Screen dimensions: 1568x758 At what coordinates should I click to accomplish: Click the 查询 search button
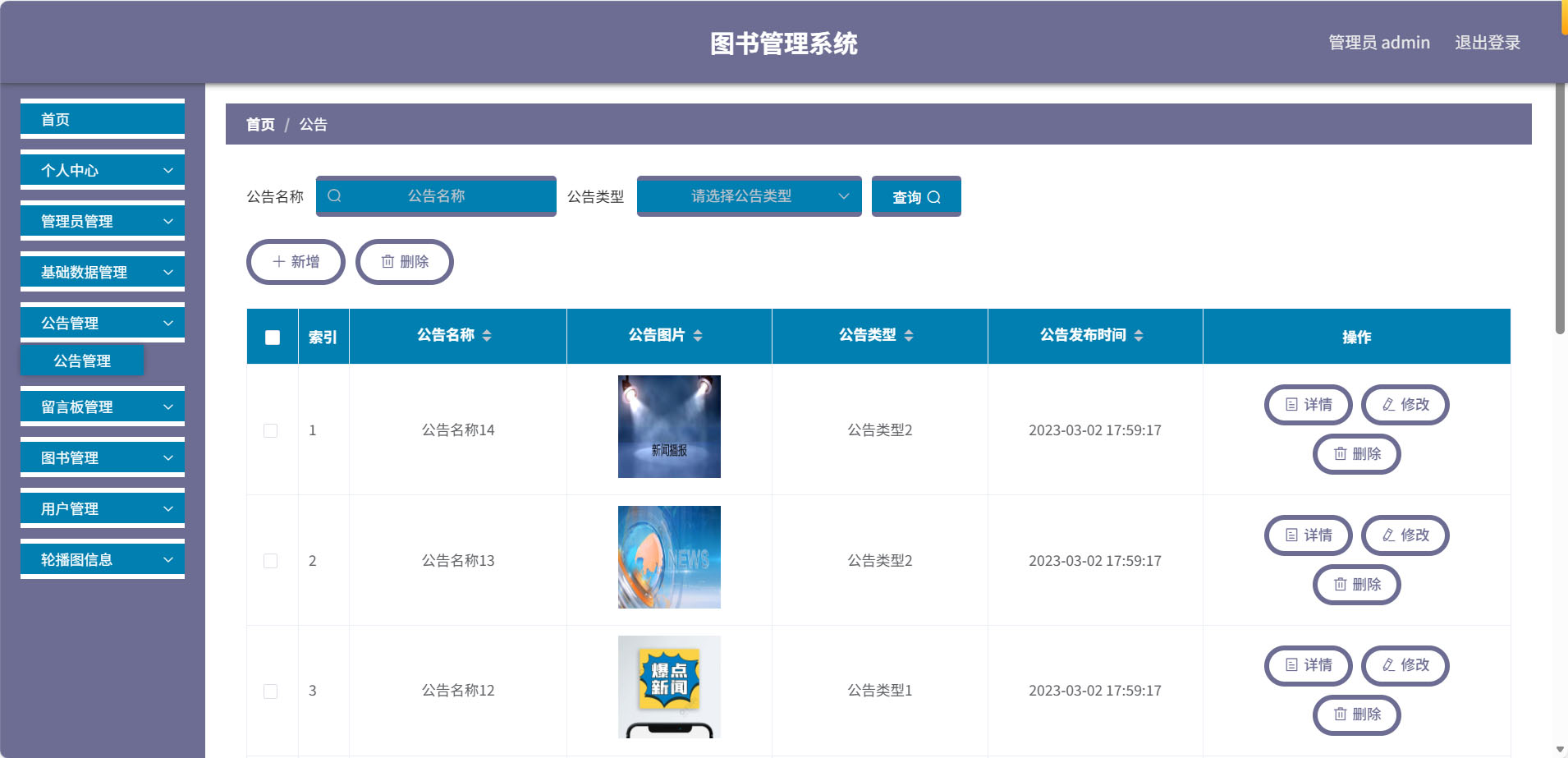pyautogui.click(x=916, y=196)
